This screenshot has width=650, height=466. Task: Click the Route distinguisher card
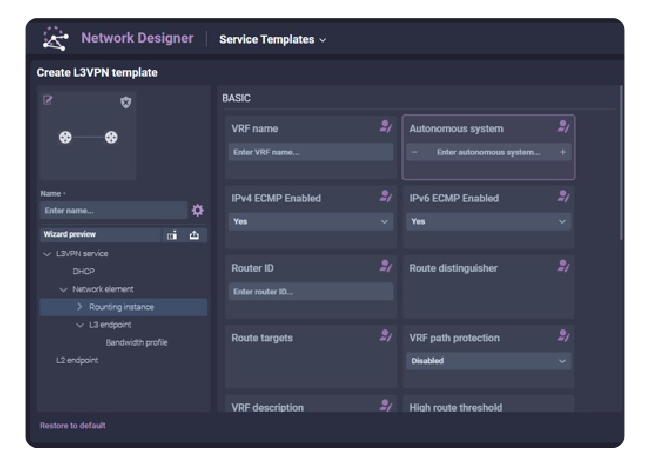pos(489,287)
